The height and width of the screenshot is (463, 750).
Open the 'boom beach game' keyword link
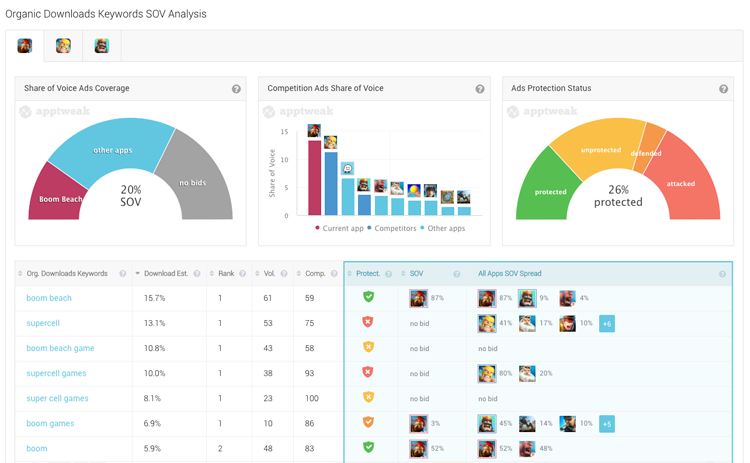pos(60,348)
